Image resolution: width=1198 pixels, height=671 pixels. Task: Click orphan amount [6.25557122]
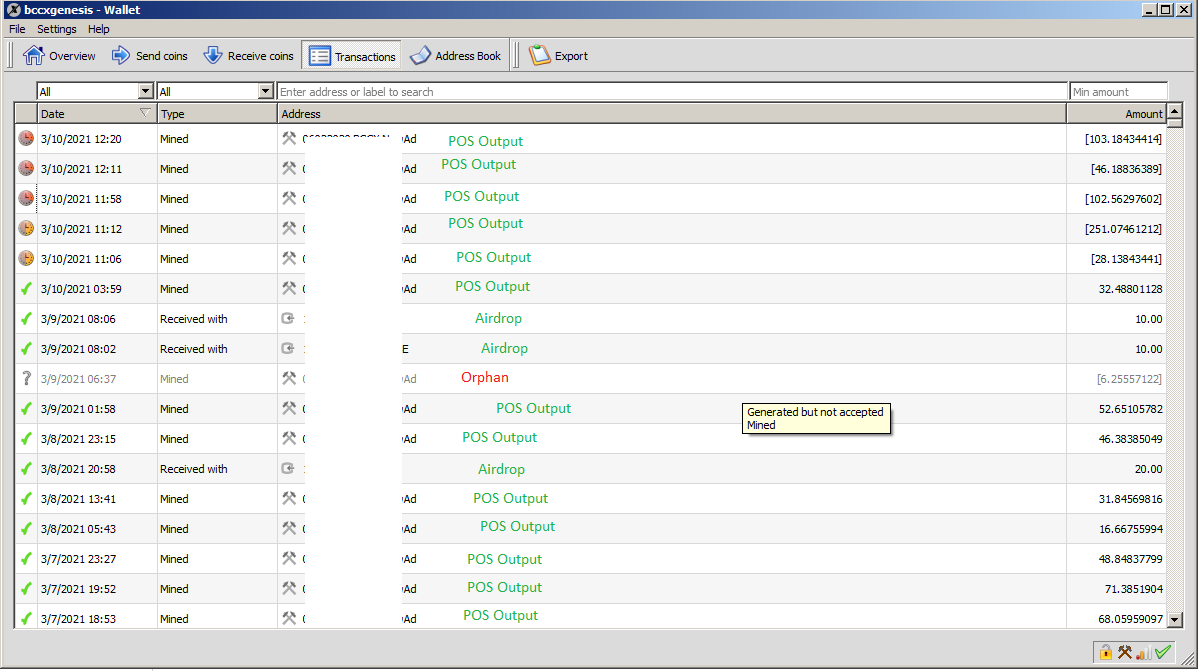pos(1129,379)
